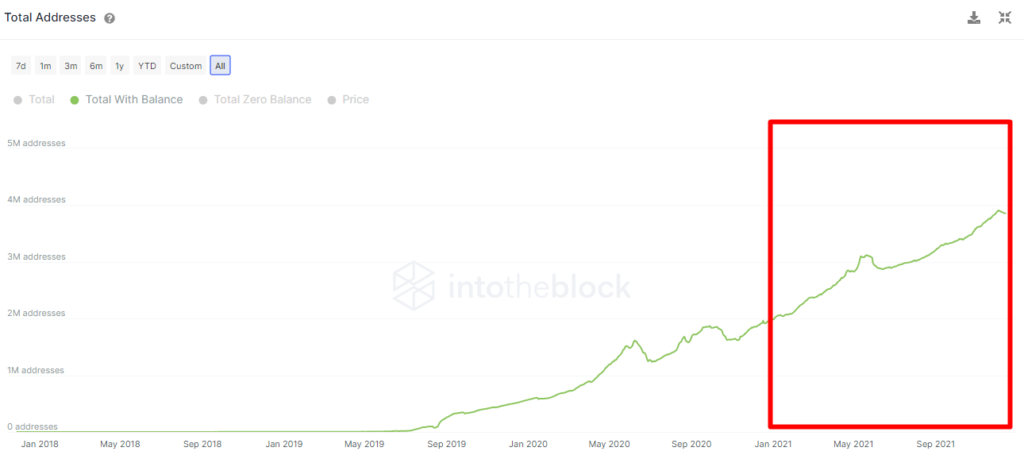Click the Total Addresses chart title
The width and height of the screenshot is (1024, 459).
point(50,18)
